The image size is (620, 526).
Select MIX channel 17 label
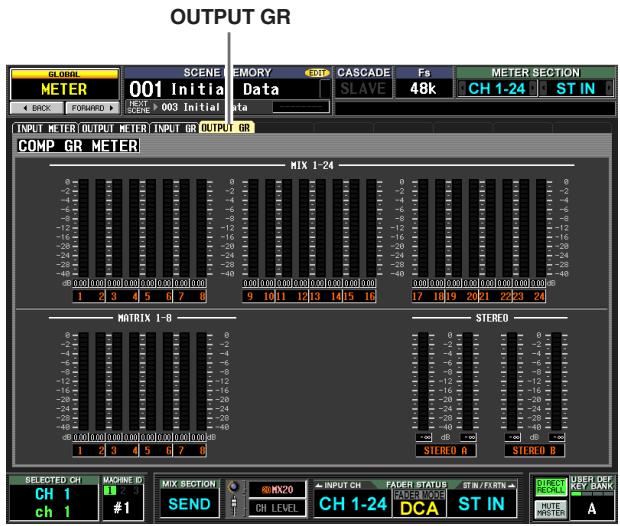(x=418, y=296)
